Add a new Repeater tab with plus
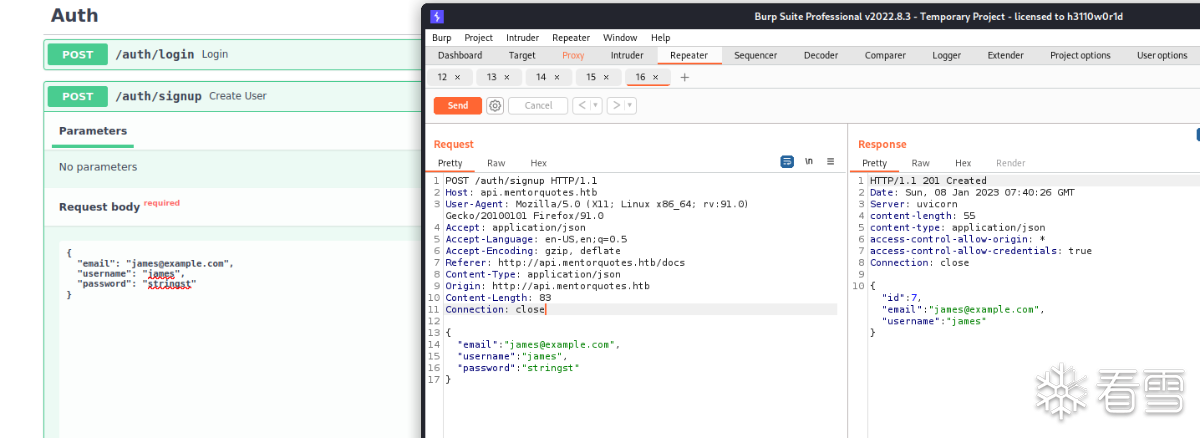Image resolution: width=1200 pixels, height=438 pixels. [x=685, y=77]
